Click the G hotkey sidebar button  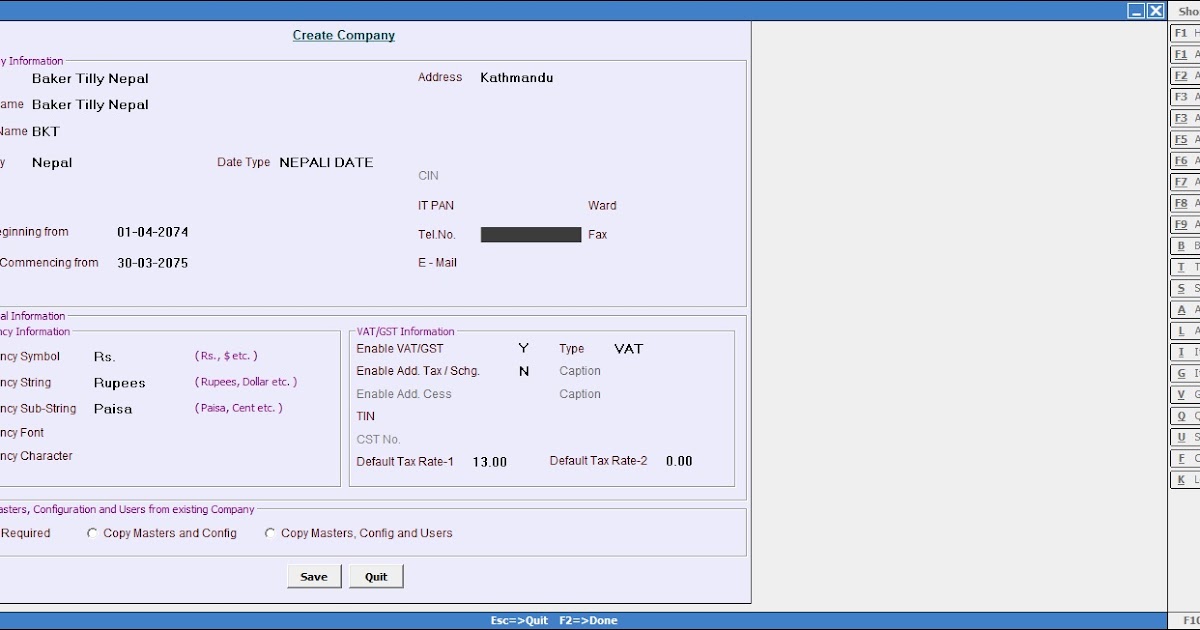coord(1185,373)
